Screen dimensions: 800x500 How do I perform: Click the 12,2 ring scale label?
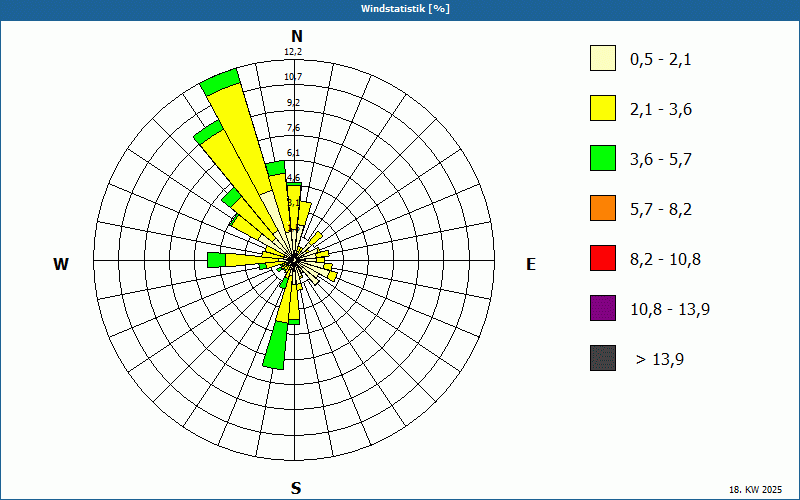coord(293,52)
